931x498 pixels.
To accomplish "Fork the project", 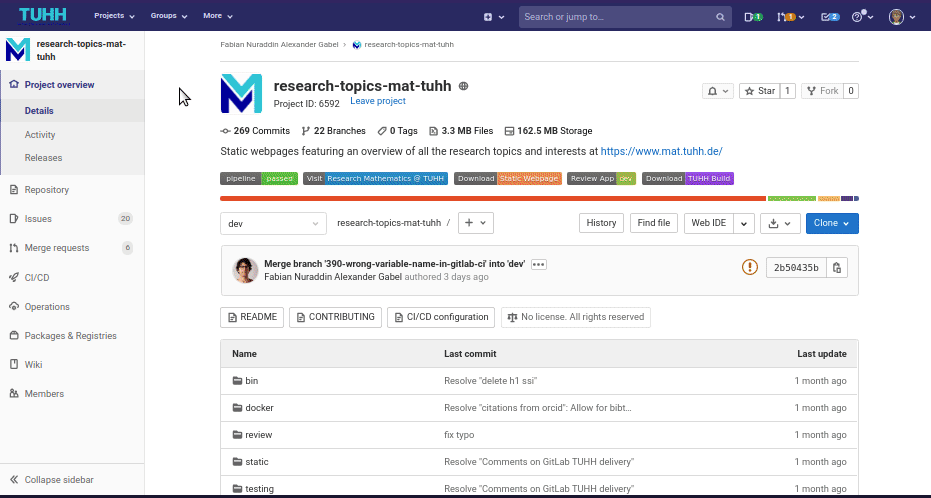I will 822,91.
